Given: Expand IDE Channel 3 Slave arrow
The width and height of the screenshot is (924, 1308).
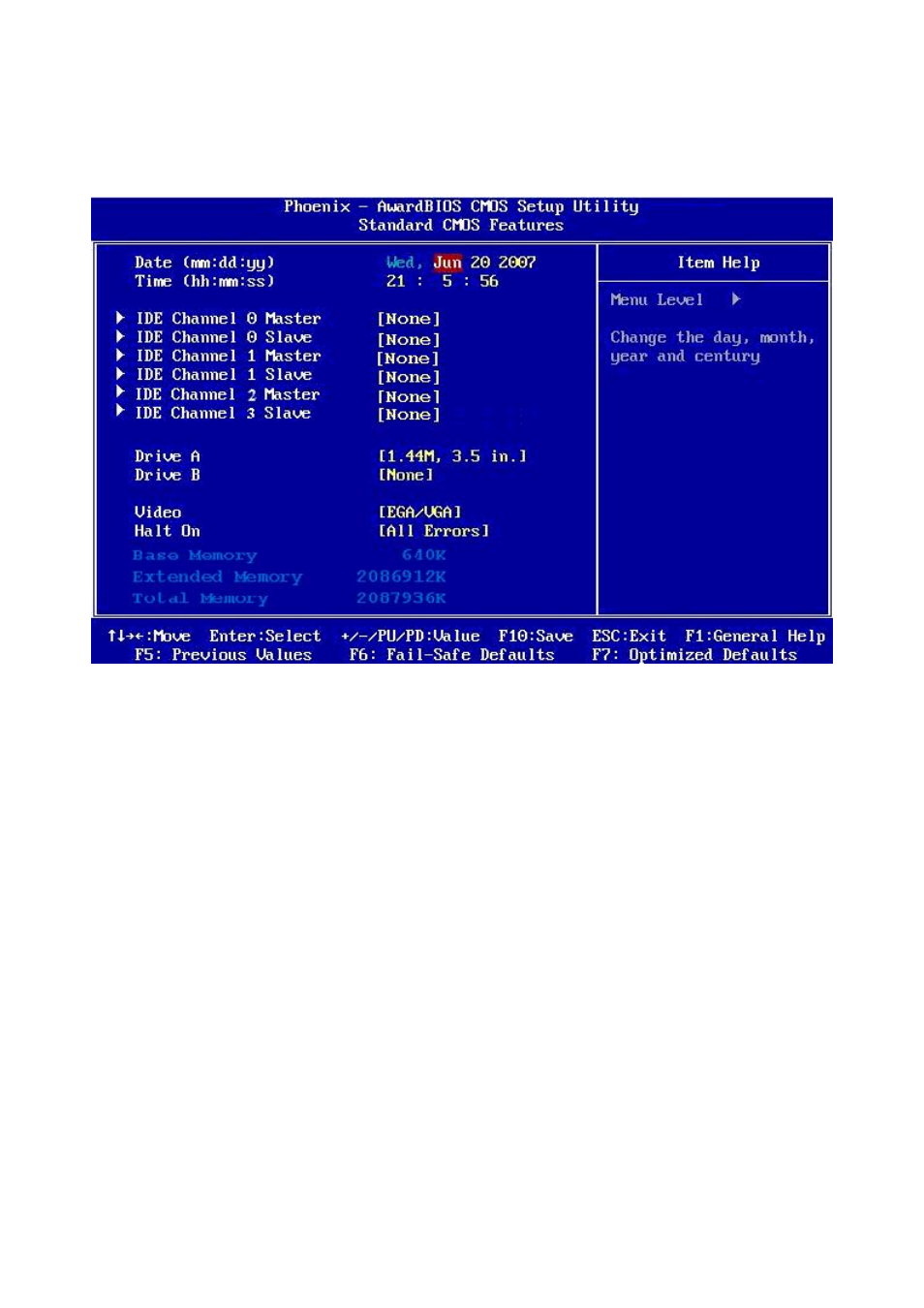Looking at the screenshot, I should 120,411.
